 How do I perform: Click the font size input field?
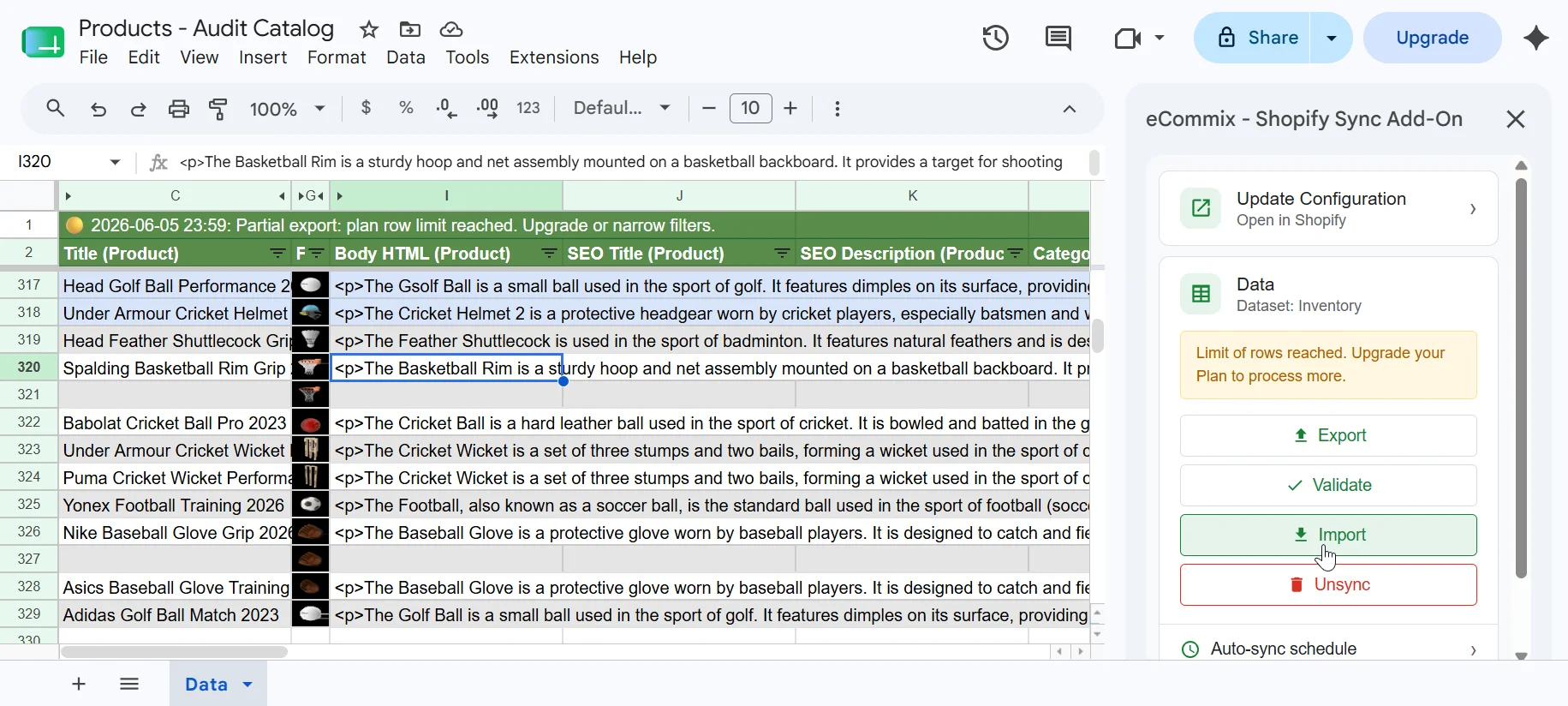click(750, 108)
